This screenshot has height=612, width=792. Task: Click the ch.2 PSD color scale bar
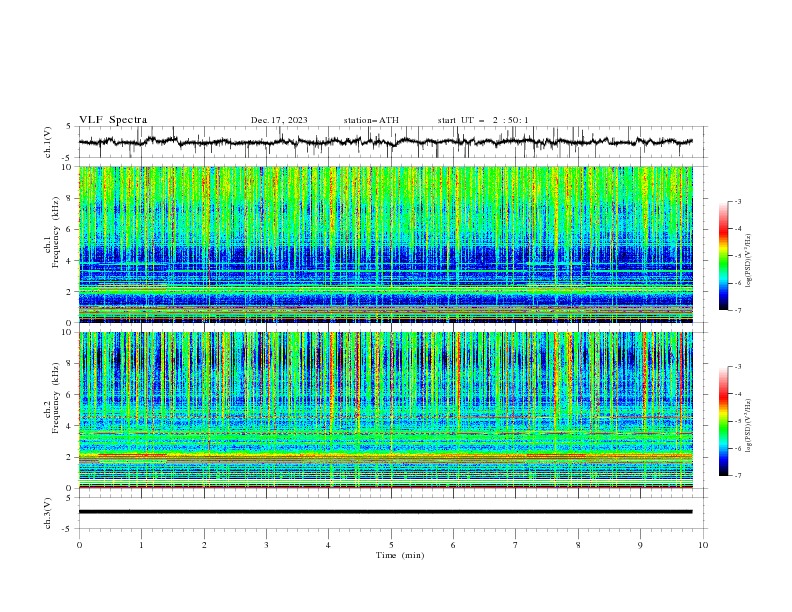pyautogui.click(x=723, y=421)
